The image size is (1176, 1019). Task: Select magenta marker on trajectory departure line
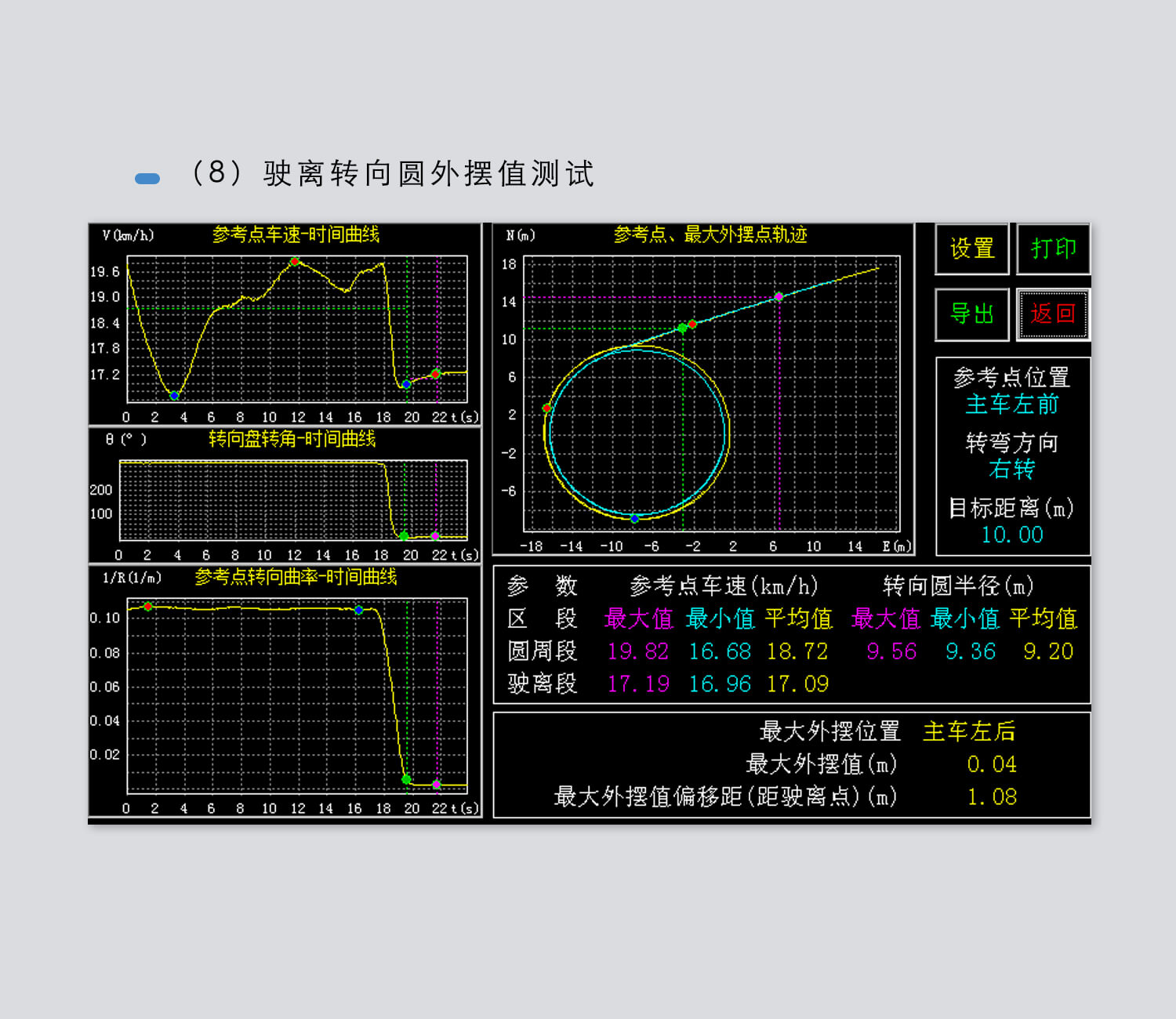[779, 297]
